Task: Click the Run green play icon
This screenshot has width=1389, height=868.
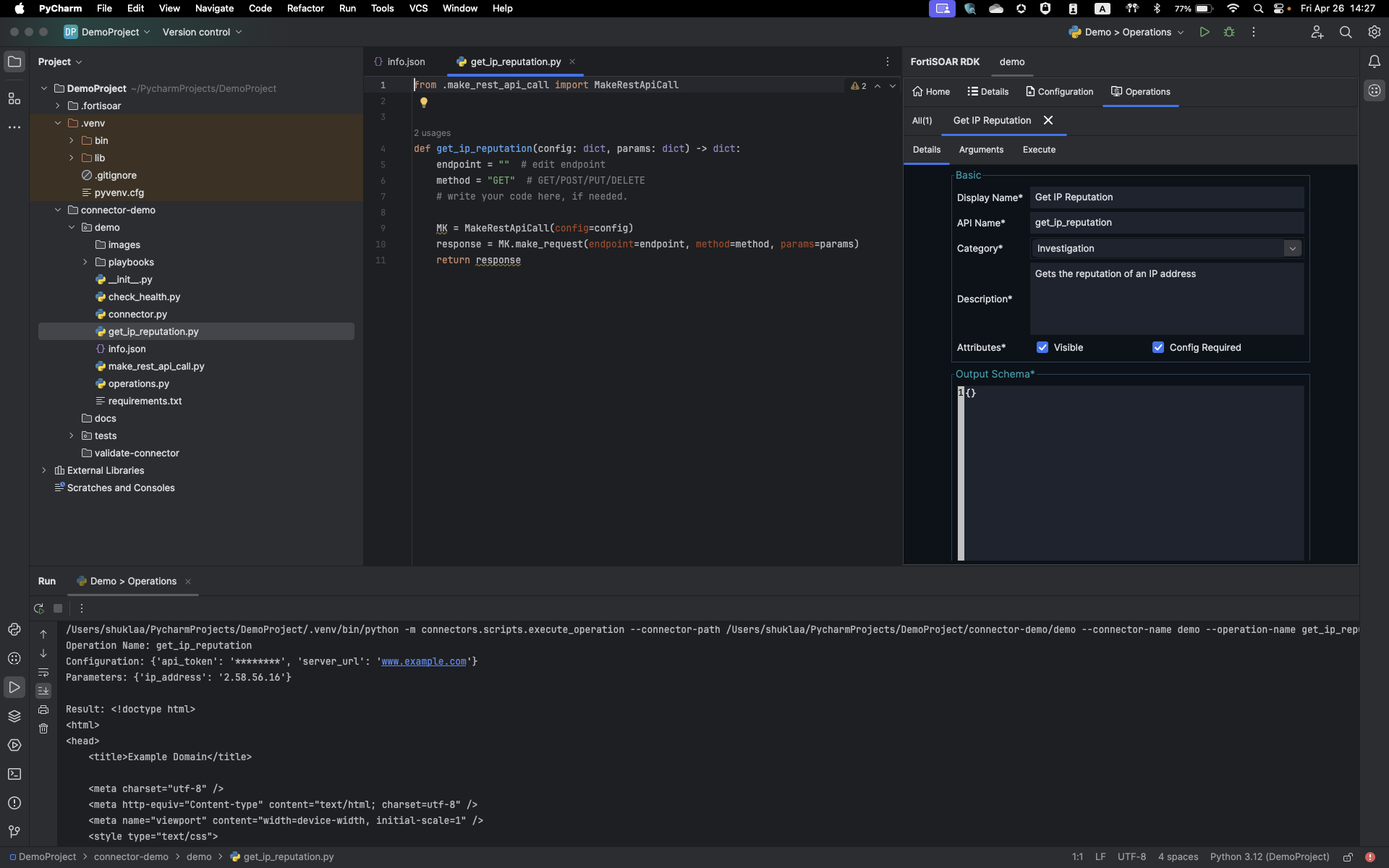Action: tap(1204, 32)
